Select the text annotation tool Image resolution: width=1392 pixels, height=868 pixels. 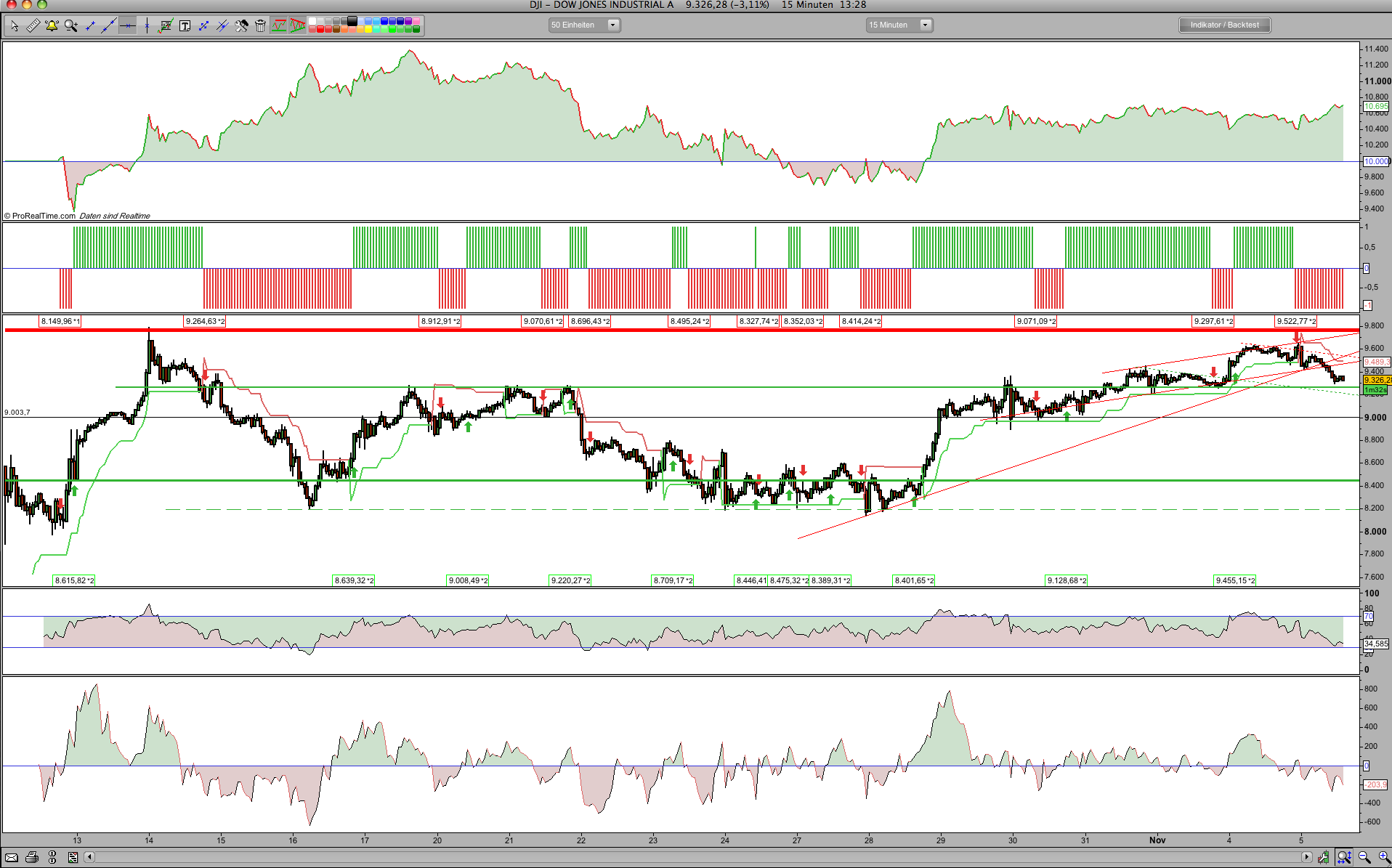coord(185,26)
